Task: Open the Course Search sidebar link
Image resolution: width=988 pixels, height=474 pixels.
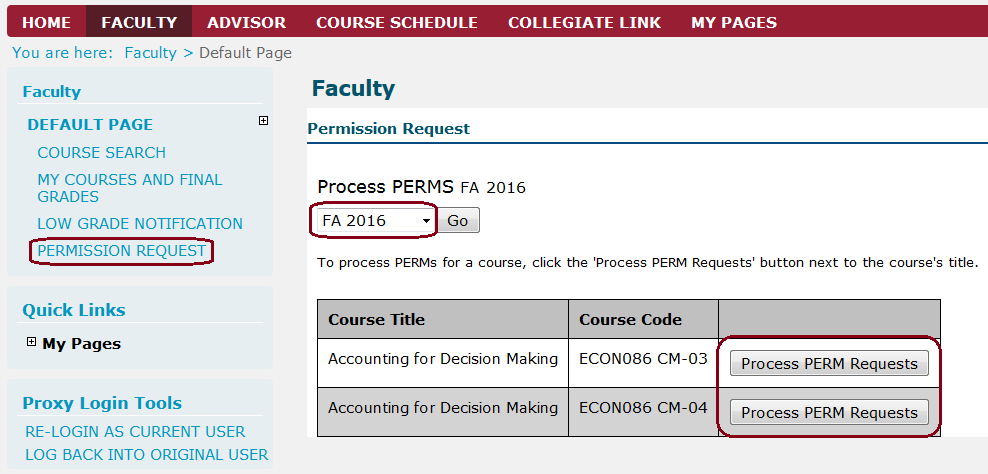Action: tap(102, 153)
